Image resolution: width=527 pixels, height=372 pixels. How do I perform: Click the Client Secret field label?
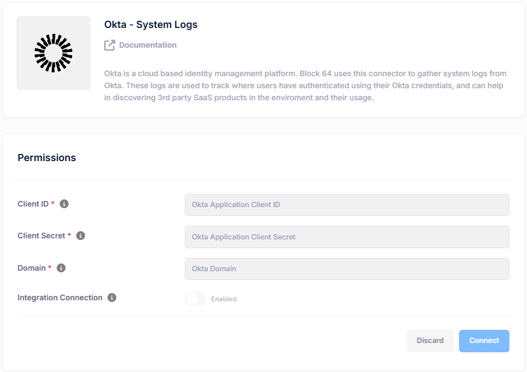[41, 236]
